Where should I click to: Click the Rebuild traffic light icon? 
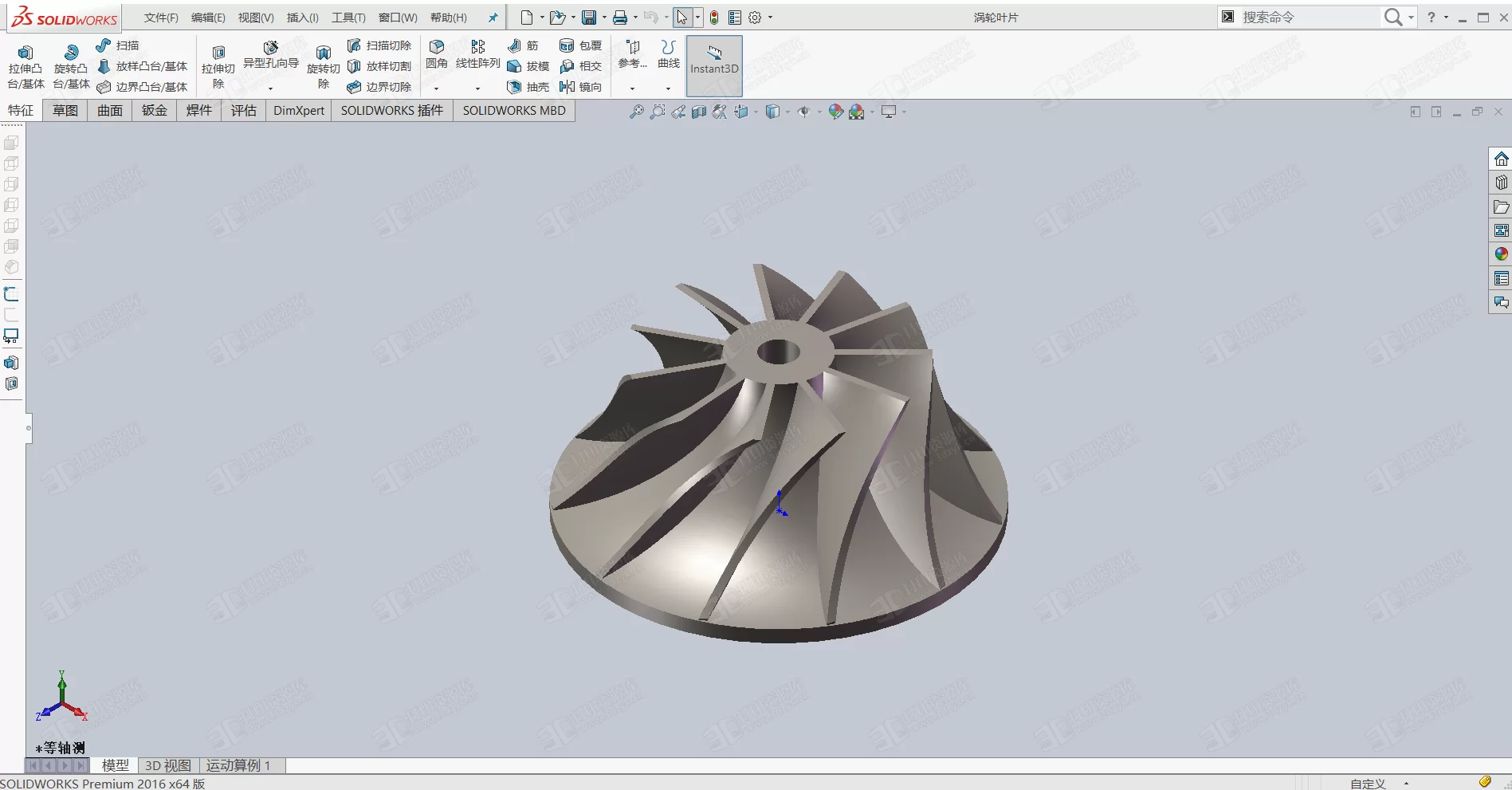coord(714,18)
